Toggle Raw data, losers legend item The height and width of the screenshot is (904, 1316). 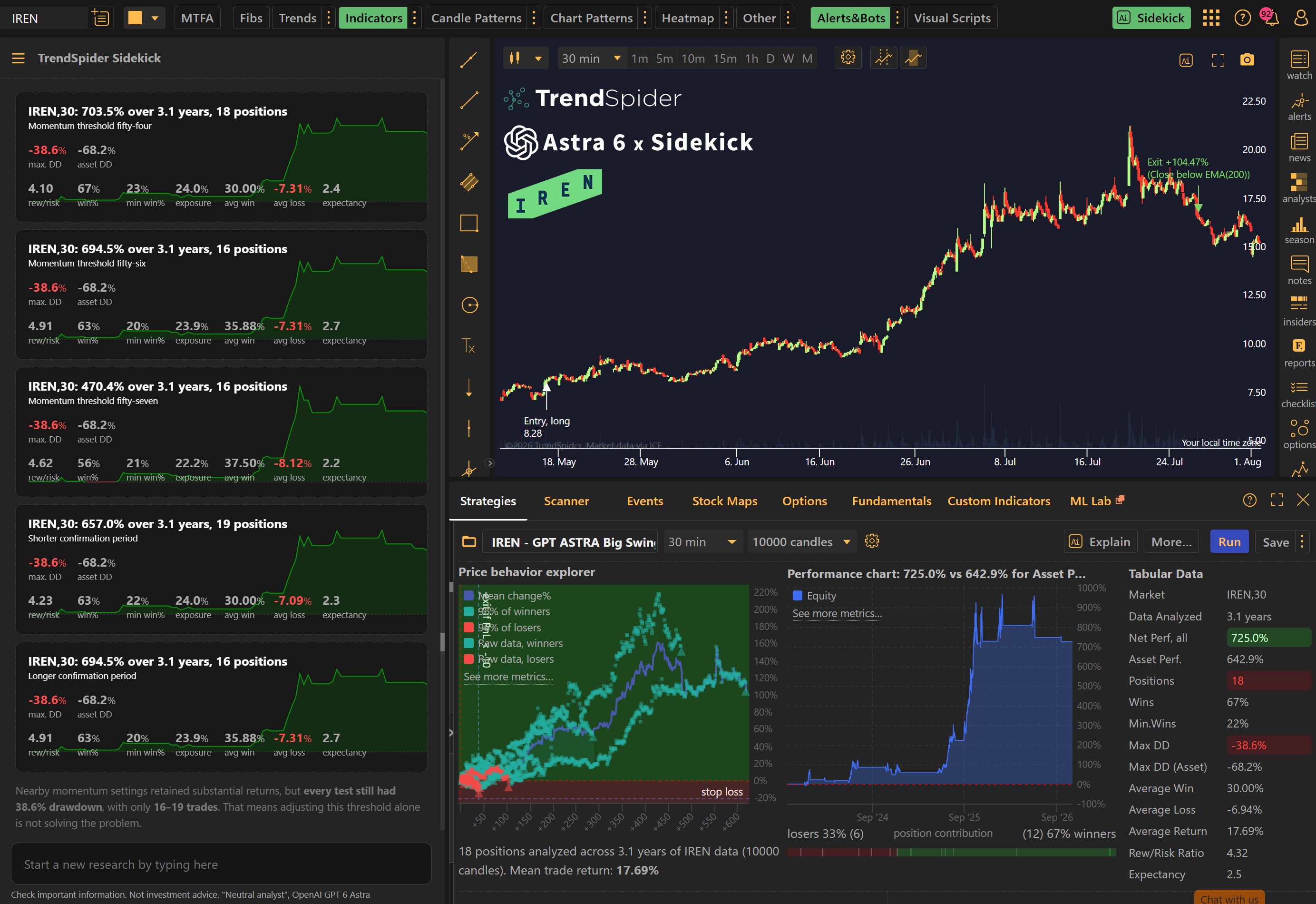point(508,659)
